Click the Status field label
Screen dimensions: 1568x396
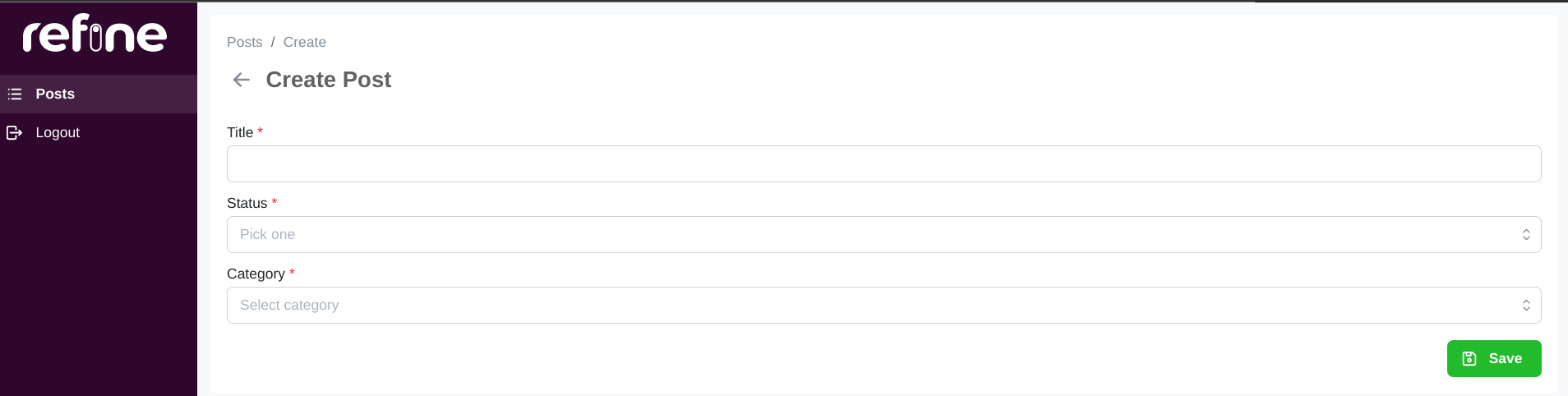[247, 203]
